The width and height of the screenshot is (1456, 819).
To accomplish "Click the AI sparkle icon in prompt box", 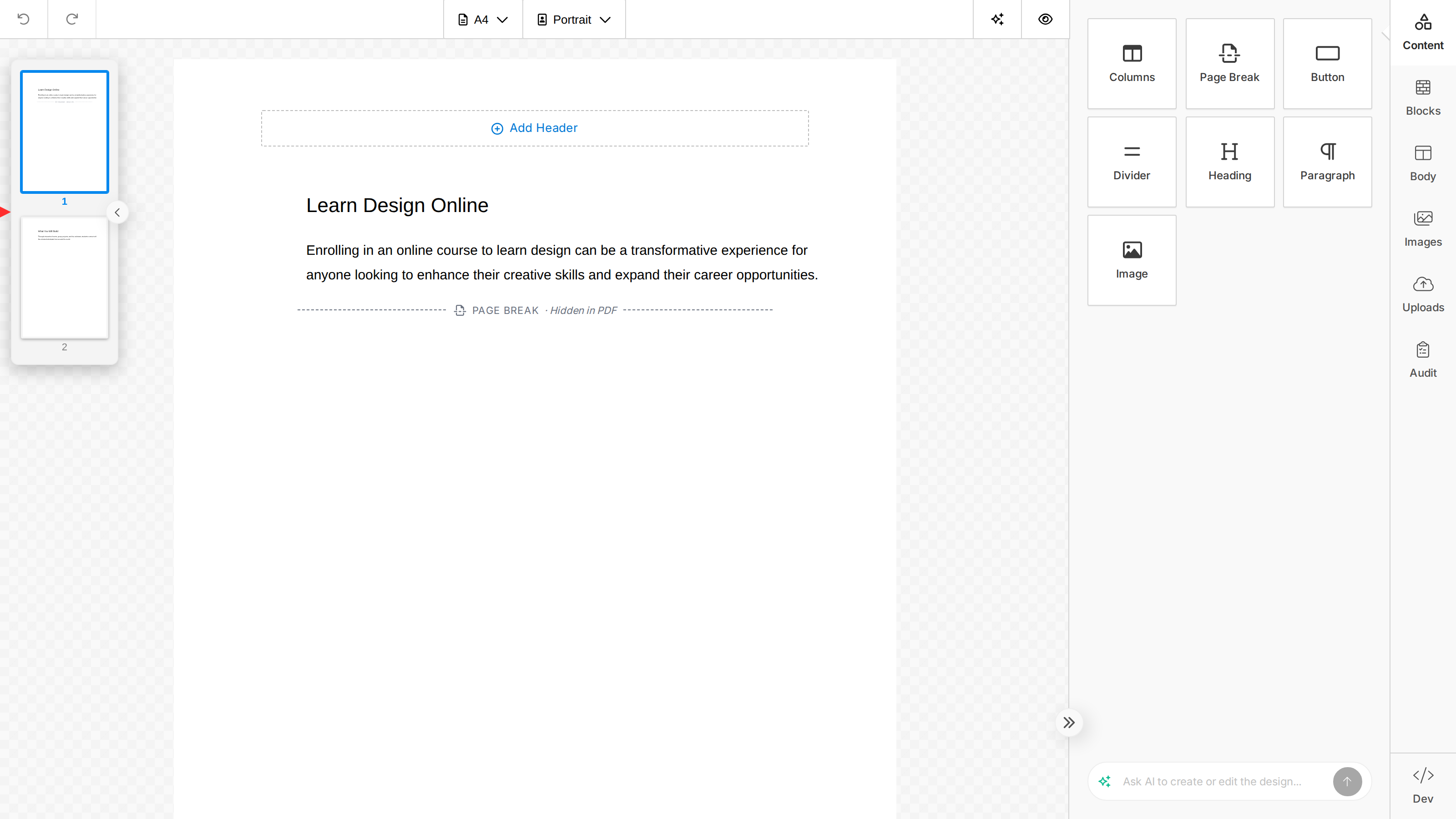I will click(1105, 782).
